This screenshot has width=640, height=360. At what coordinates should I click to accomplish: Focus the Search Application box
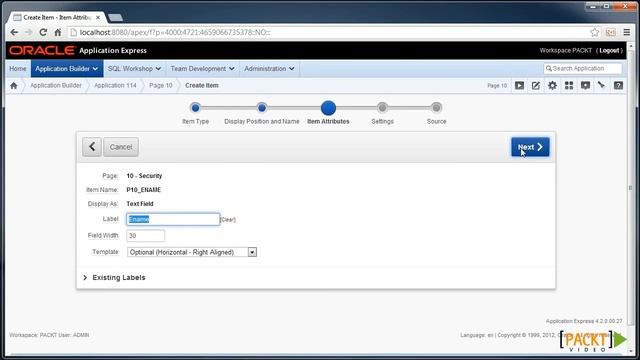coord(583,69)
